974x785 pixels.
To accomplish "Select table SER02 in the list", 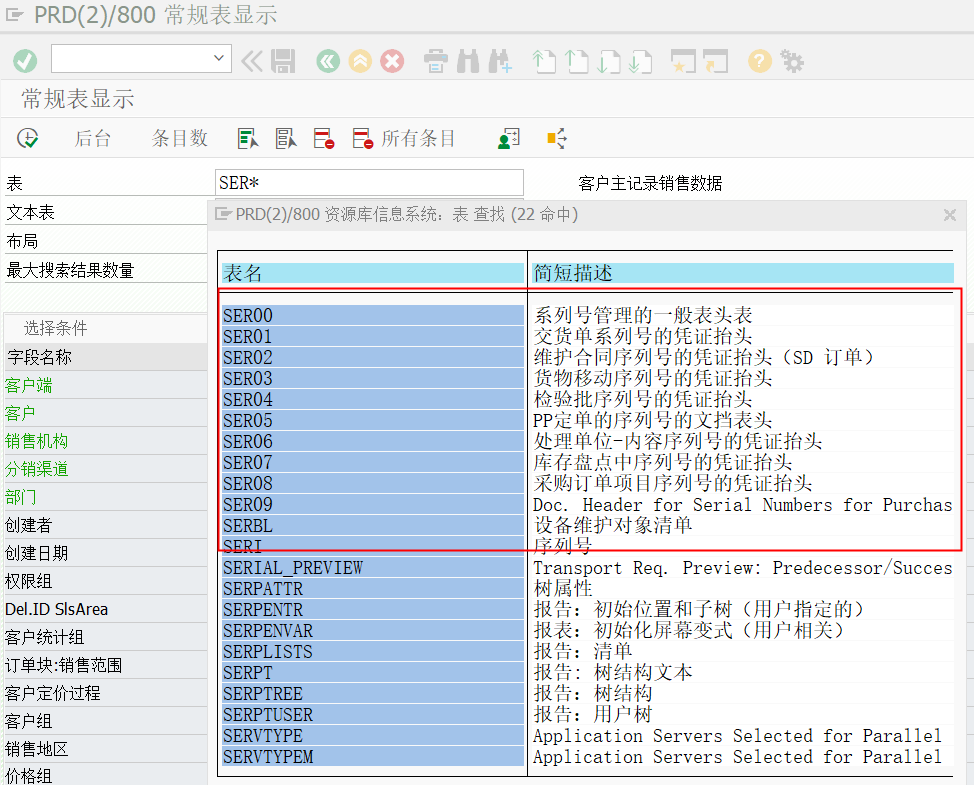I will (373, 358).
